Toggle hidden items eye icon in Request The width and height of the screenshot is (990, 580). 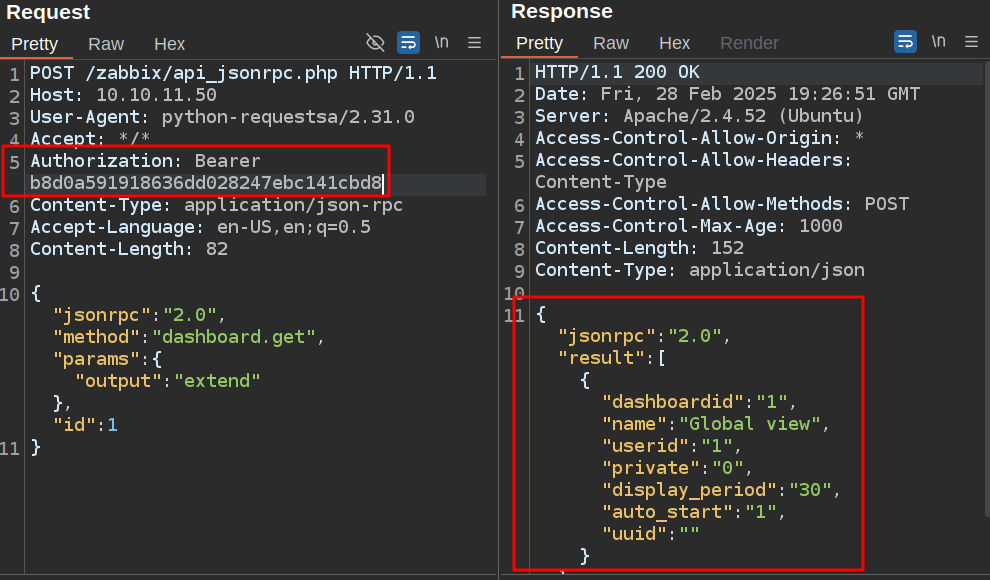point(375,42)
